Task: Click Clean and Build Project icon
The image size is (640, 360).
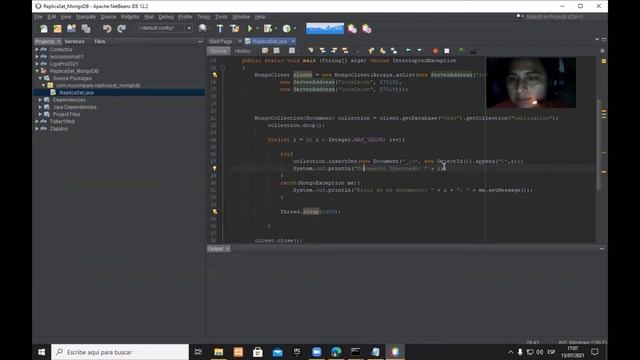Action: point(235,29)
